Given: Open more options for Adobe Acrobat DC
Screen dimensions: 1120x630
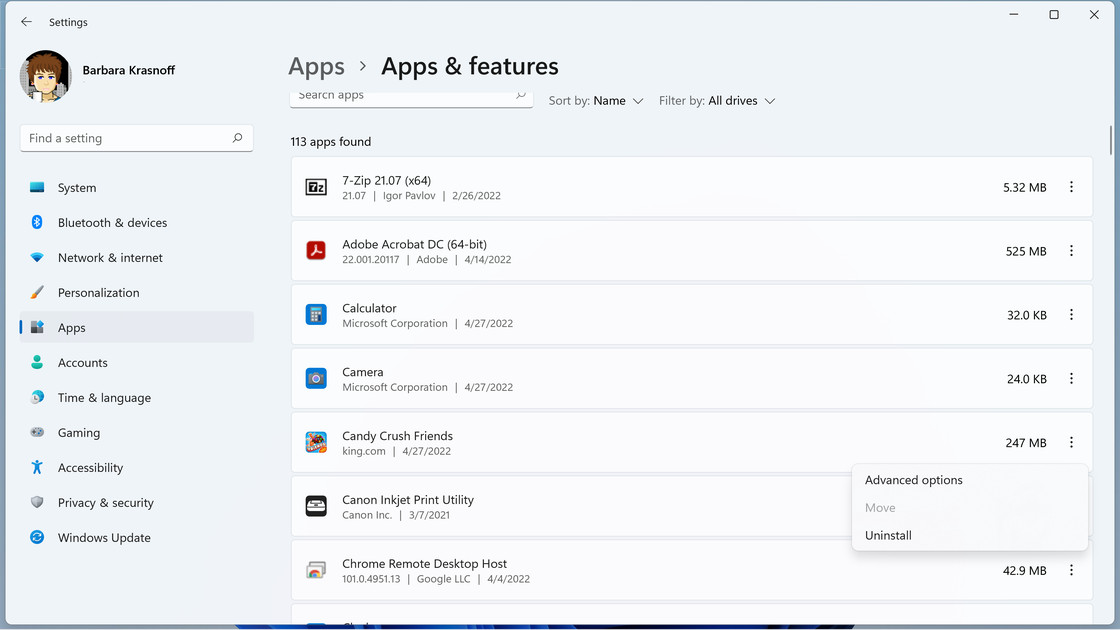Looking at the screenshot, I should pos(1071,251).
